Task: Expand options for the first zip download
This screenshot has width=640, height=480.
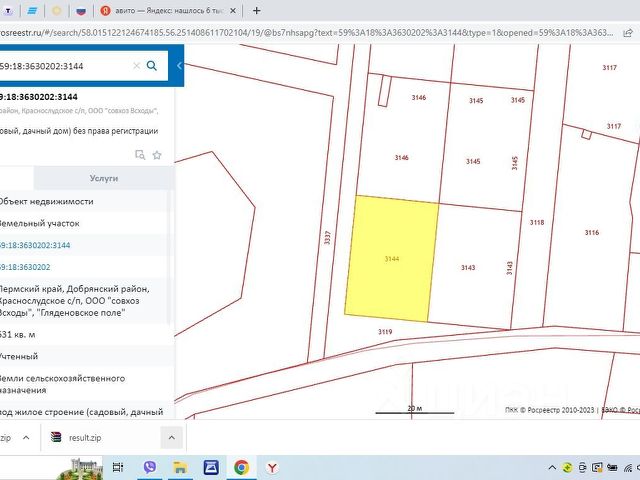Action: 26,438
